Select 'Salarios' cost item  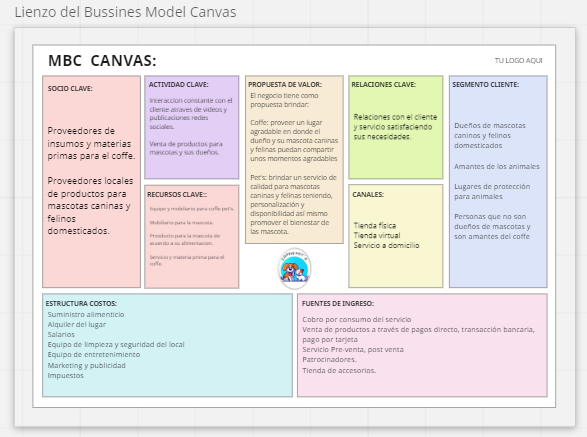[x=61, y=335]
